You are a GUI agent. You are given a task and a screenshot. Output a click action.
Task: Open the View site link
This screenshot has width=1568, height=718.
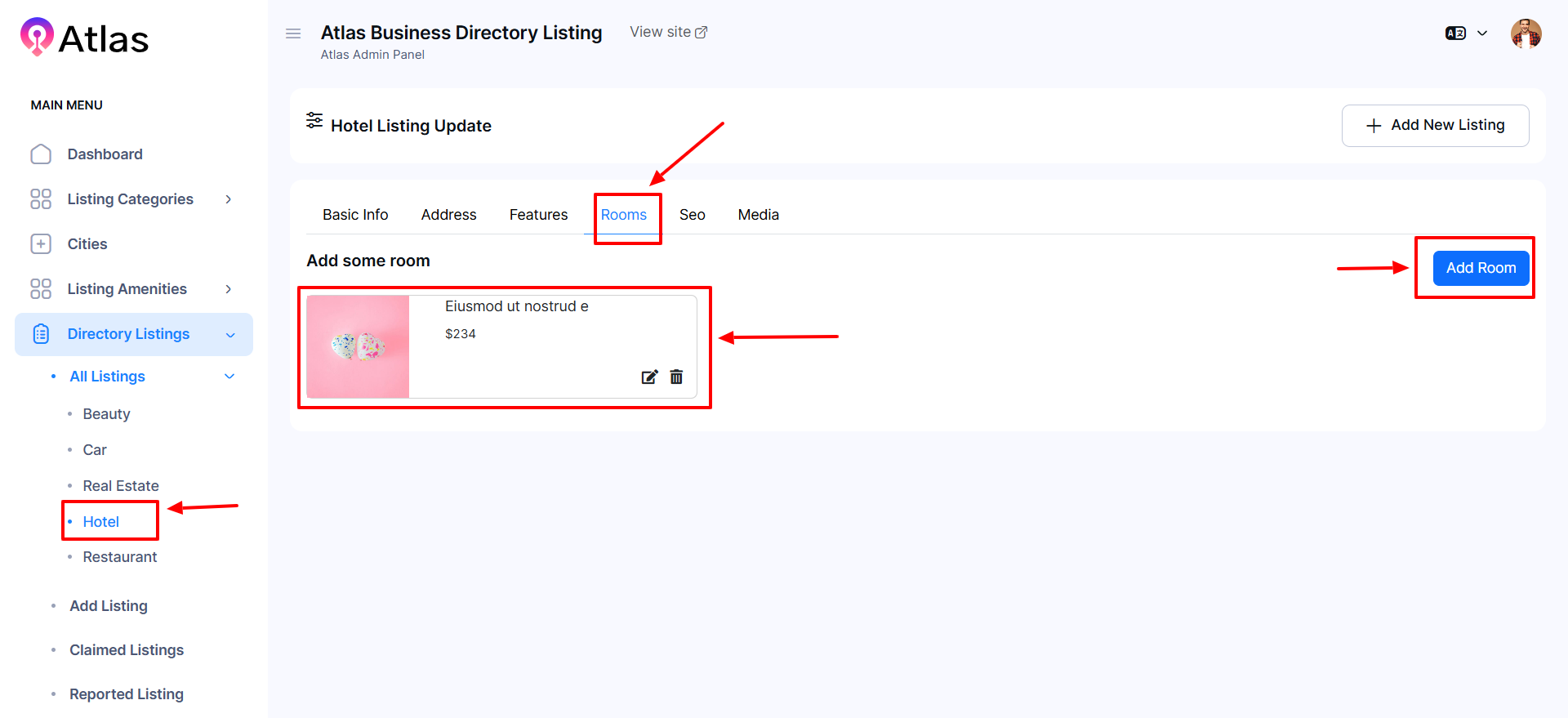coord(668,32)
